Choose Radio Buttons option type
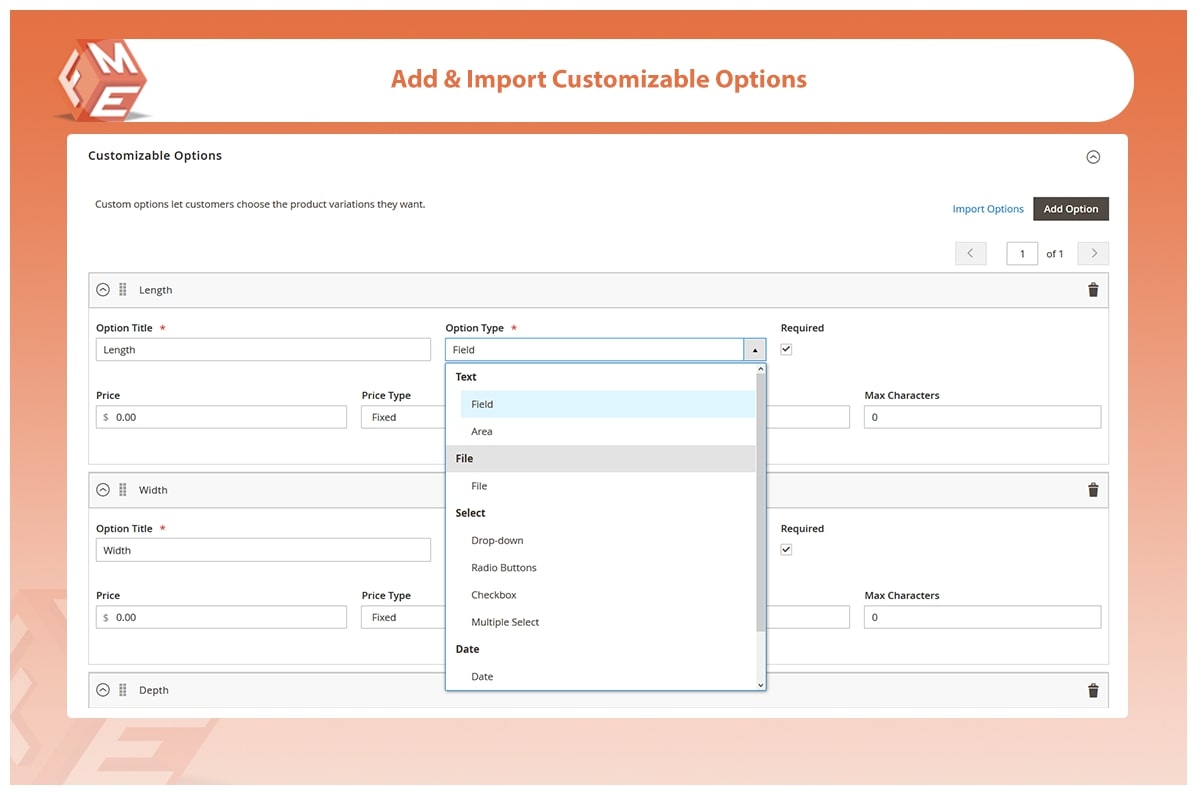The image size is (1197, 795). point(504,568)
